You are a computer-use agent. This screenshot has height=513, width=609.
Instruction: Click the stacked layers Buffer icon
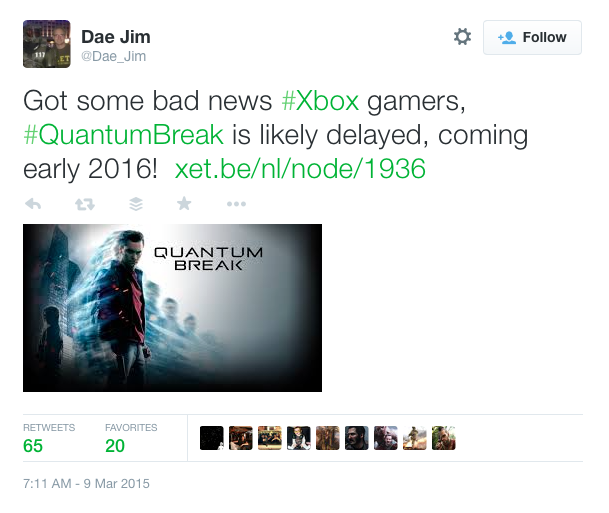[136, 203]
